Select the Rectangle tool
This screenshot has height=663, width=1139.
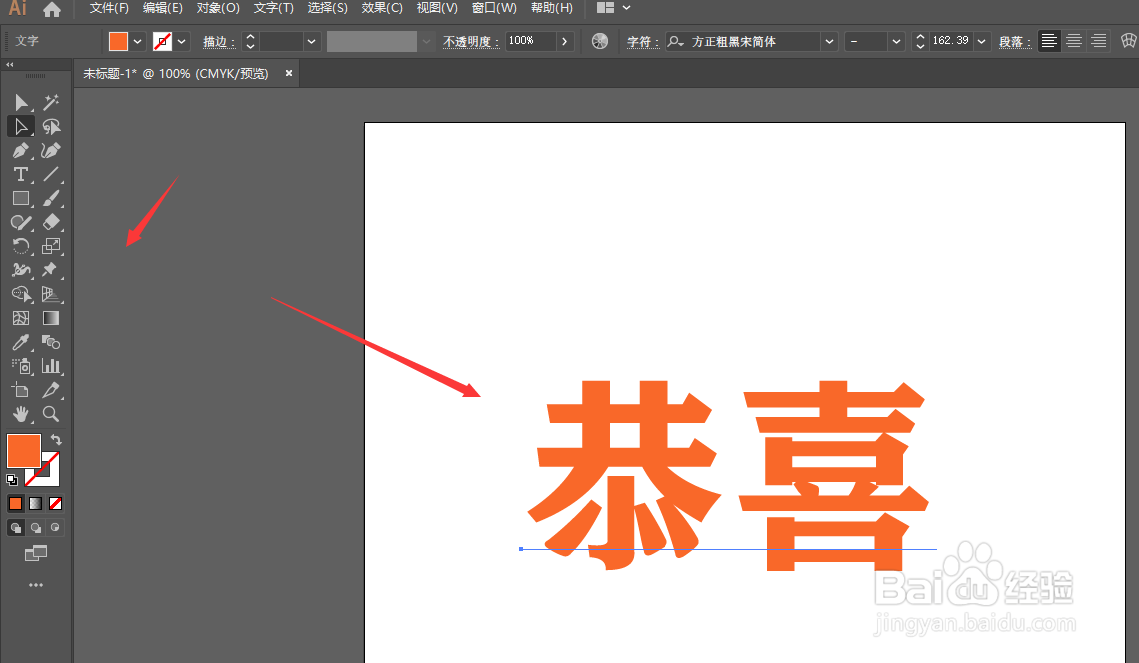(x=21, y=198)
